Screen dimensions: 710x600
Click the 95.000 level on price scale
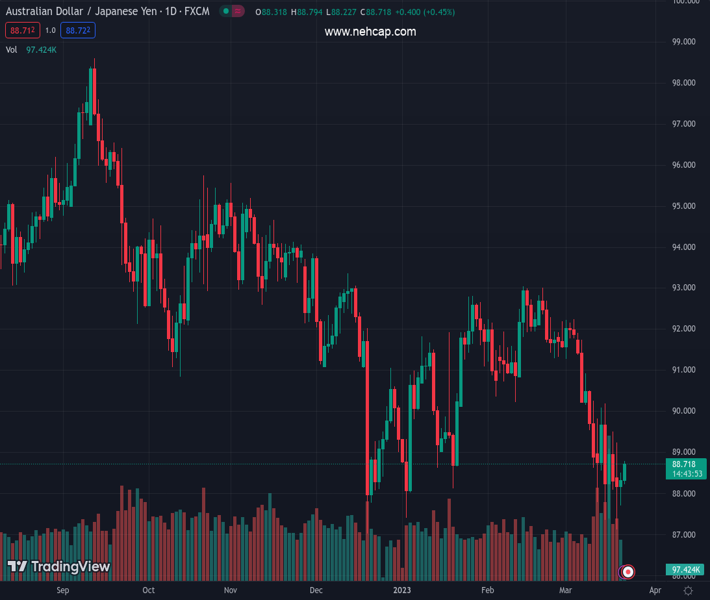(684, 206)
